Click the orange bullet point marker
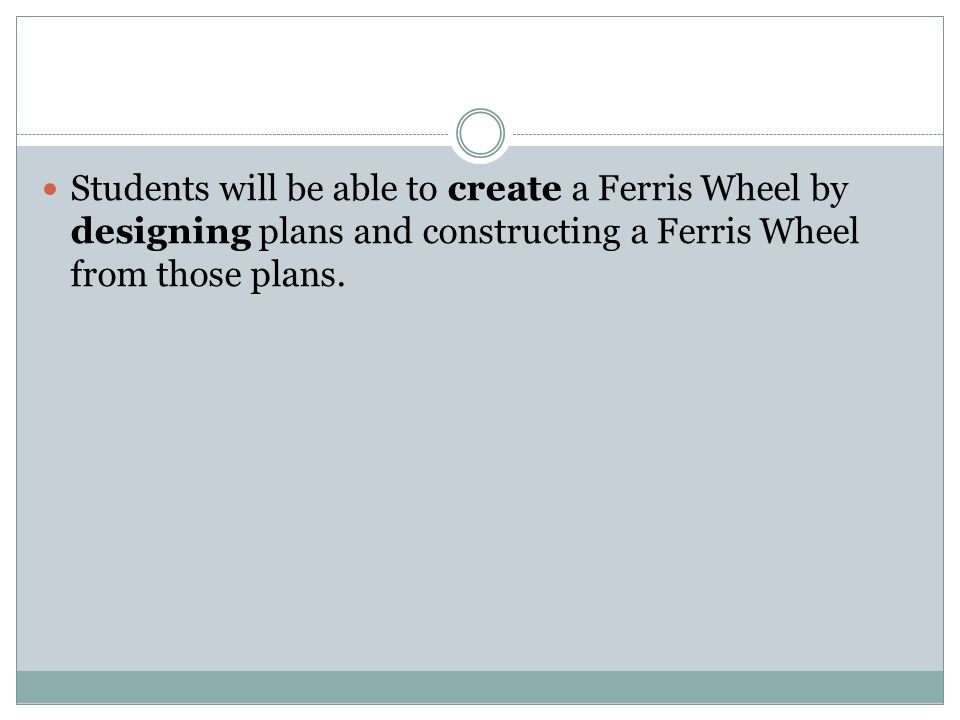The image size is (960, 720). click(x=50, y=189)
